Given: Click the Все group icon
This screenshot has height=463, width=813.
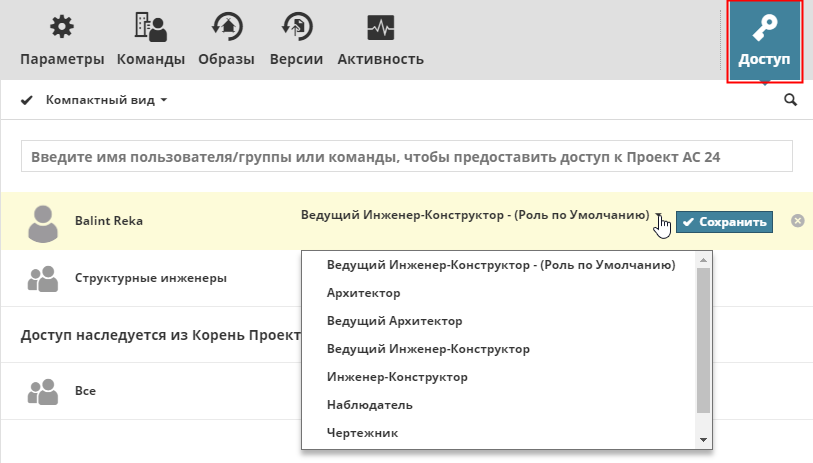Looking at the screenshot, I should (42, 392).
